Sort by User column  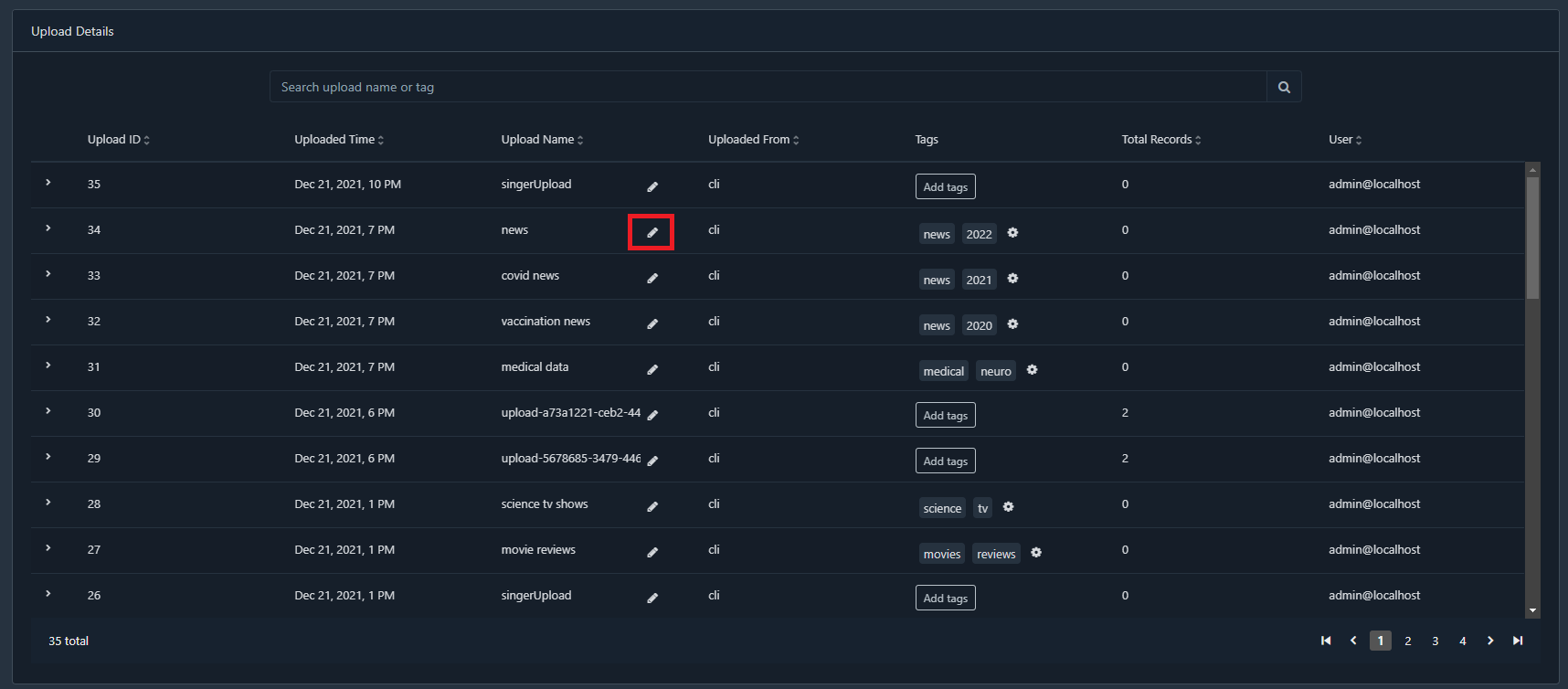pos(1345,140)
